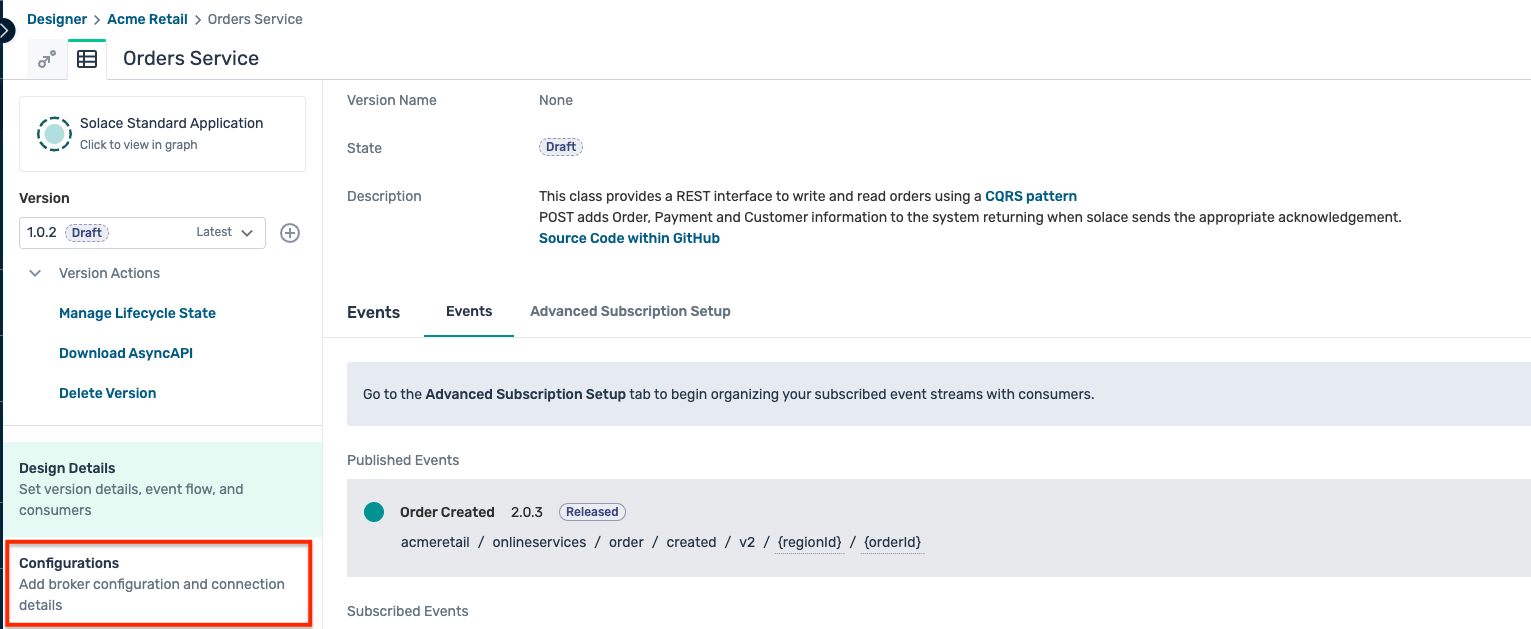The height and width of the screenshot is (629, 1531).
Task: Click Download AsyncAPI
Action: click(x=125, y=352)
